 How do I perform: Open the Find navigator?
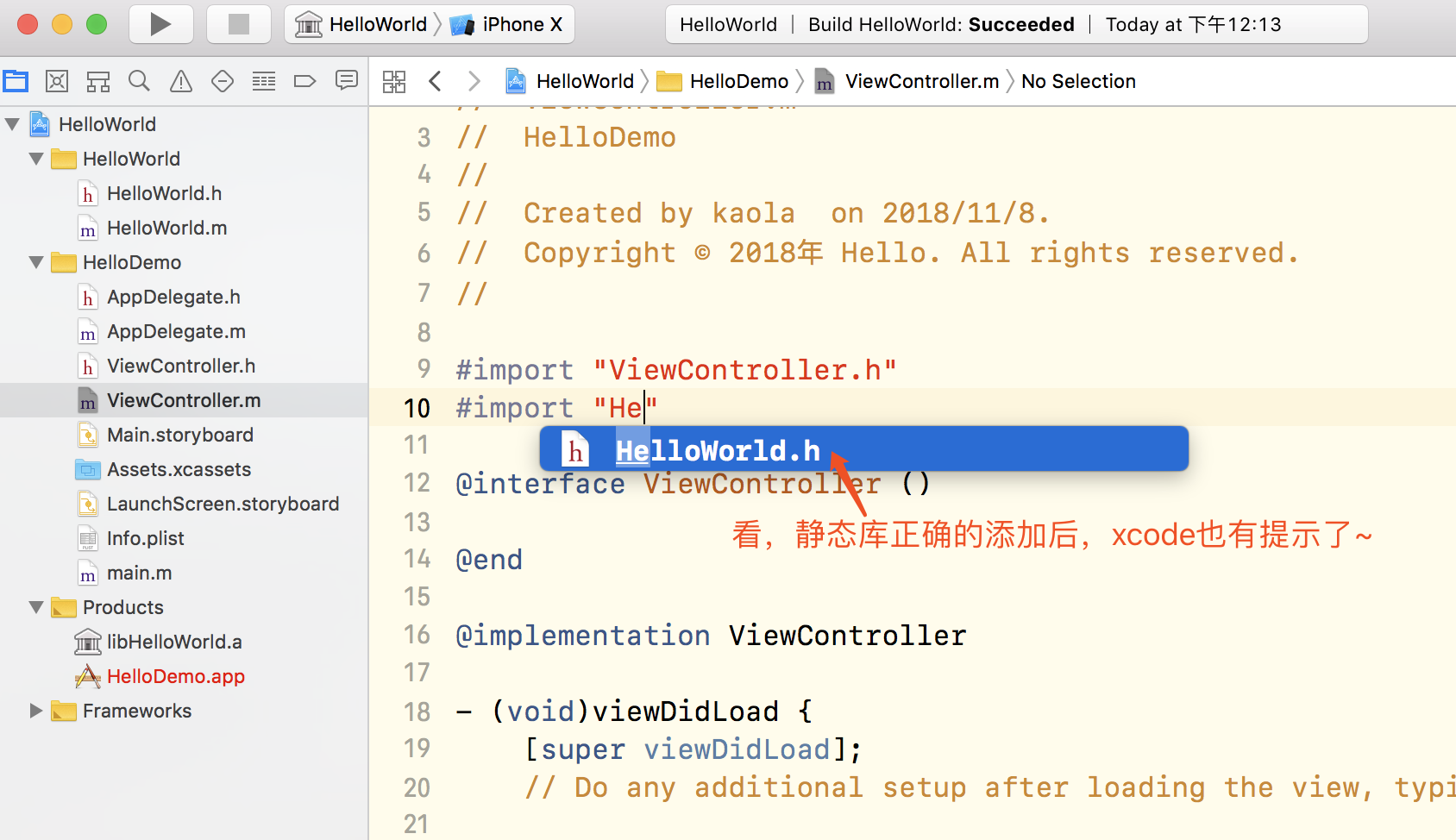[139, 82]
